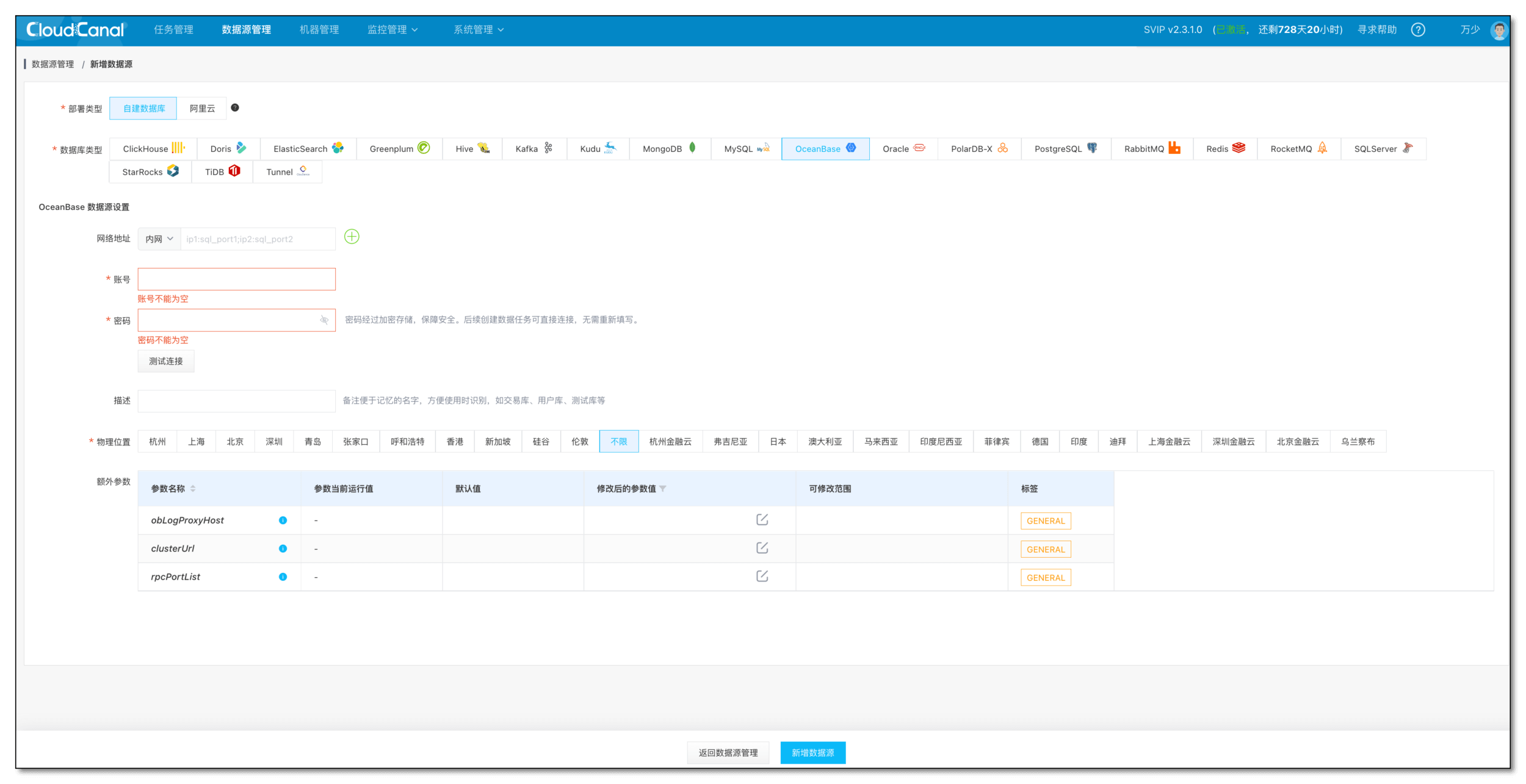The width and height of the screenshot is (1526, 784).
Task: Select 新加坡 physical location
Action: coord(498,441)
